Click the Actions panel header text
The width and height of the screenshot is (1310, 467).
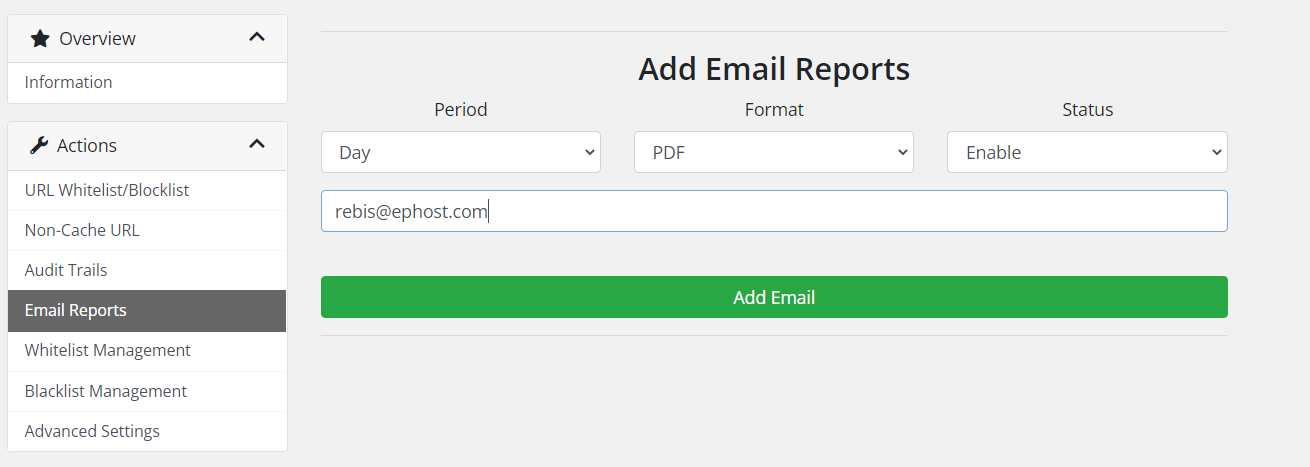[x=87, y=146]
